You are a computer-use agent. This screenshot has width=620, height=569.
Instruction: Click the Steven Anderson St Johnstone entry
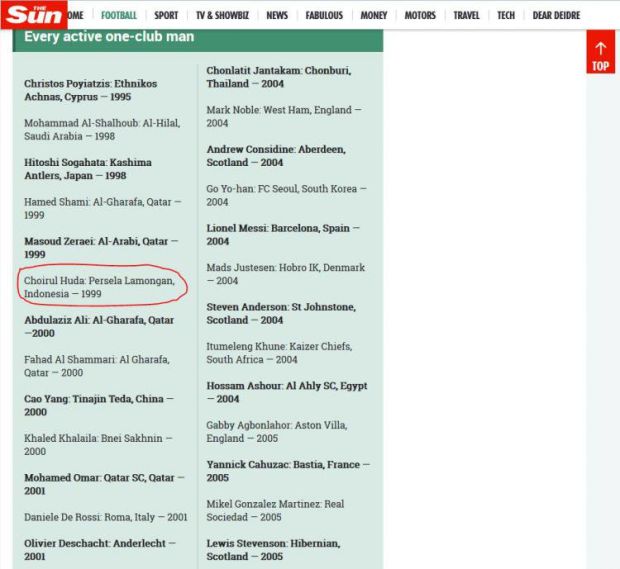point(281,313)
